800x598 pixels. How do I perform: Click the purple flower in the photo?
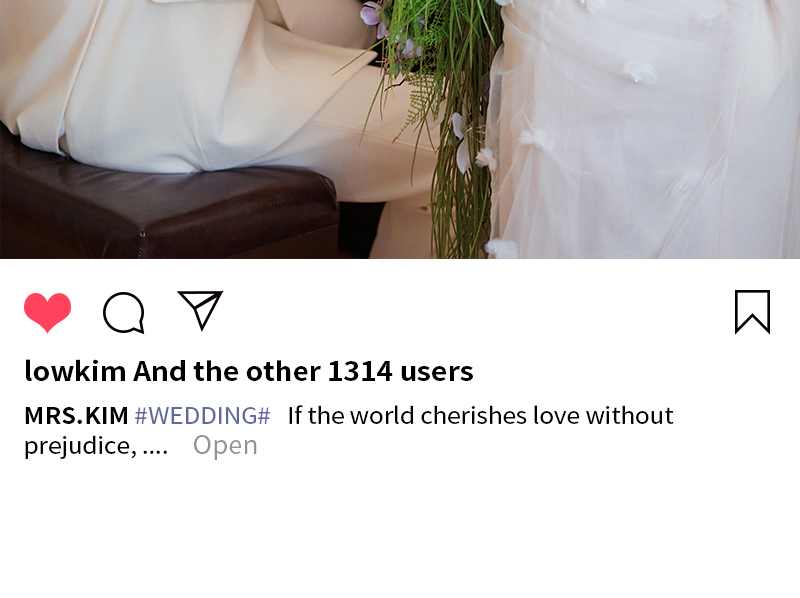tap(371, 14)
